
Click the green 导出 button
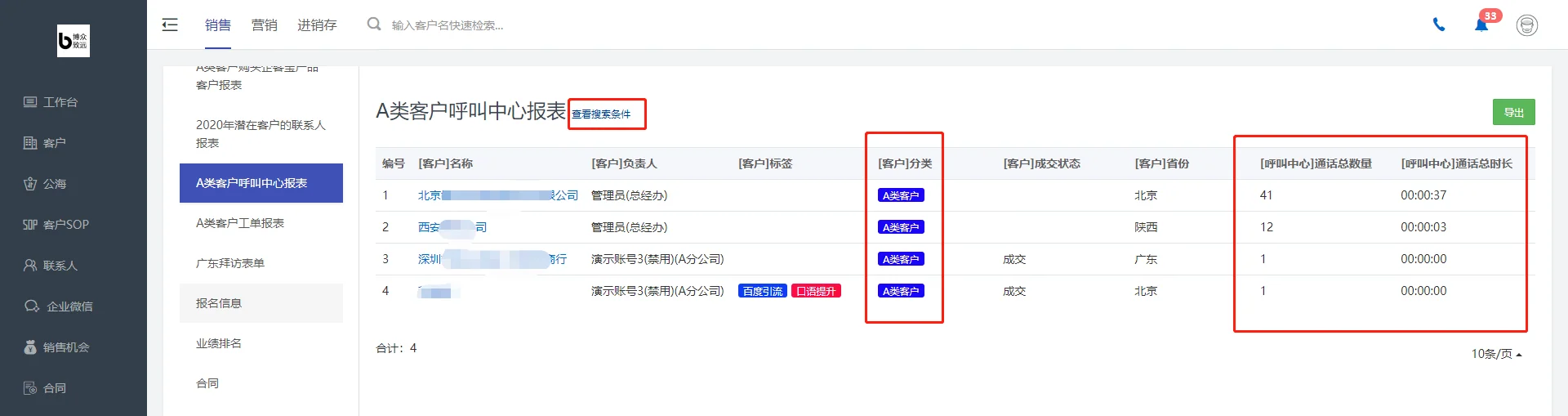coord(1514,112)
